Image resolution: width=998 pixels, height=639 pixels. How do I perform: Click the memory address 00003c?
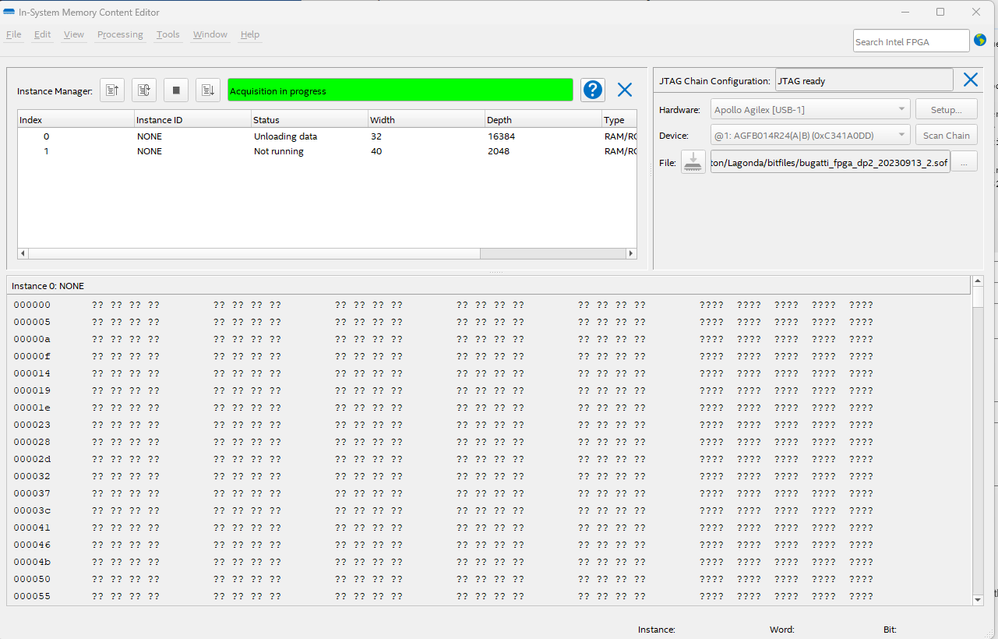point(32,510)
